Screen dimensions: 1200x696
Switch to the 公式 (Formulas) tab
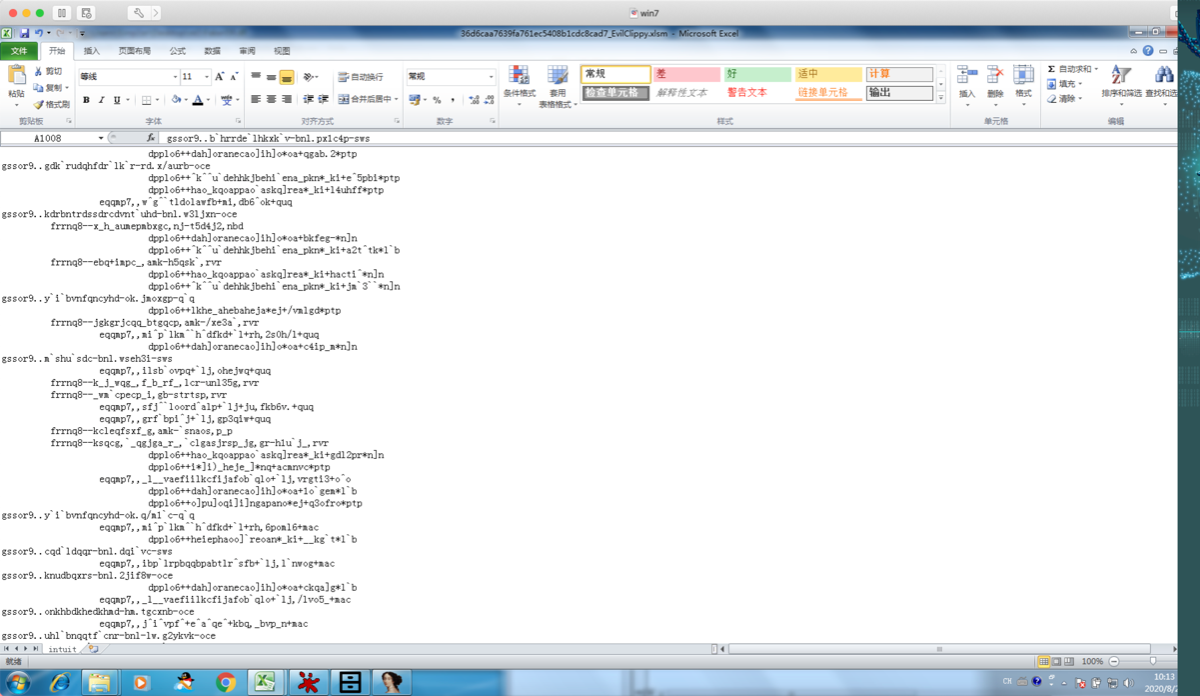(177, 51)
